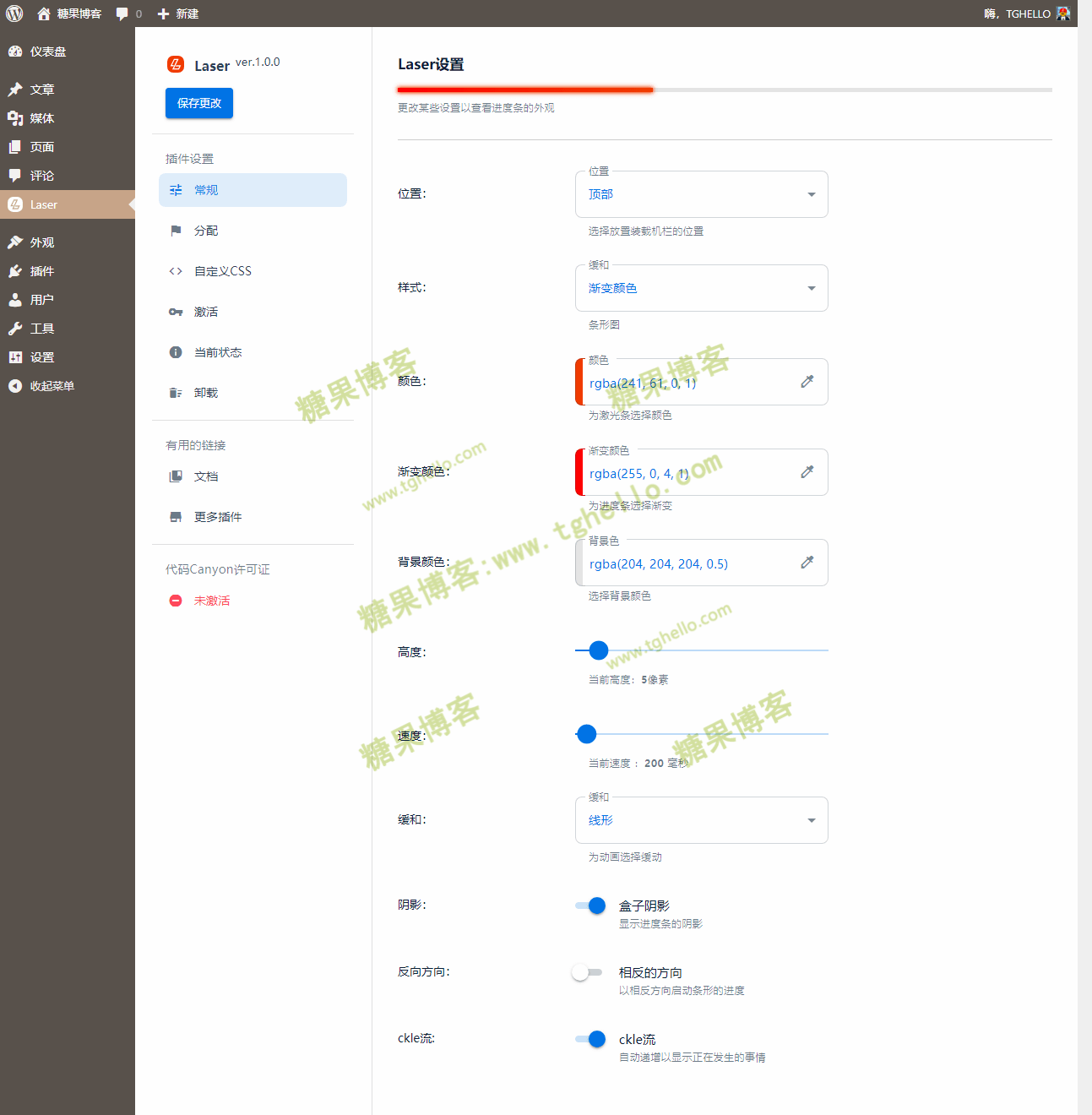
Task: Open the Laser menu in WordPress sidebar
Action: tap(68, 204)
